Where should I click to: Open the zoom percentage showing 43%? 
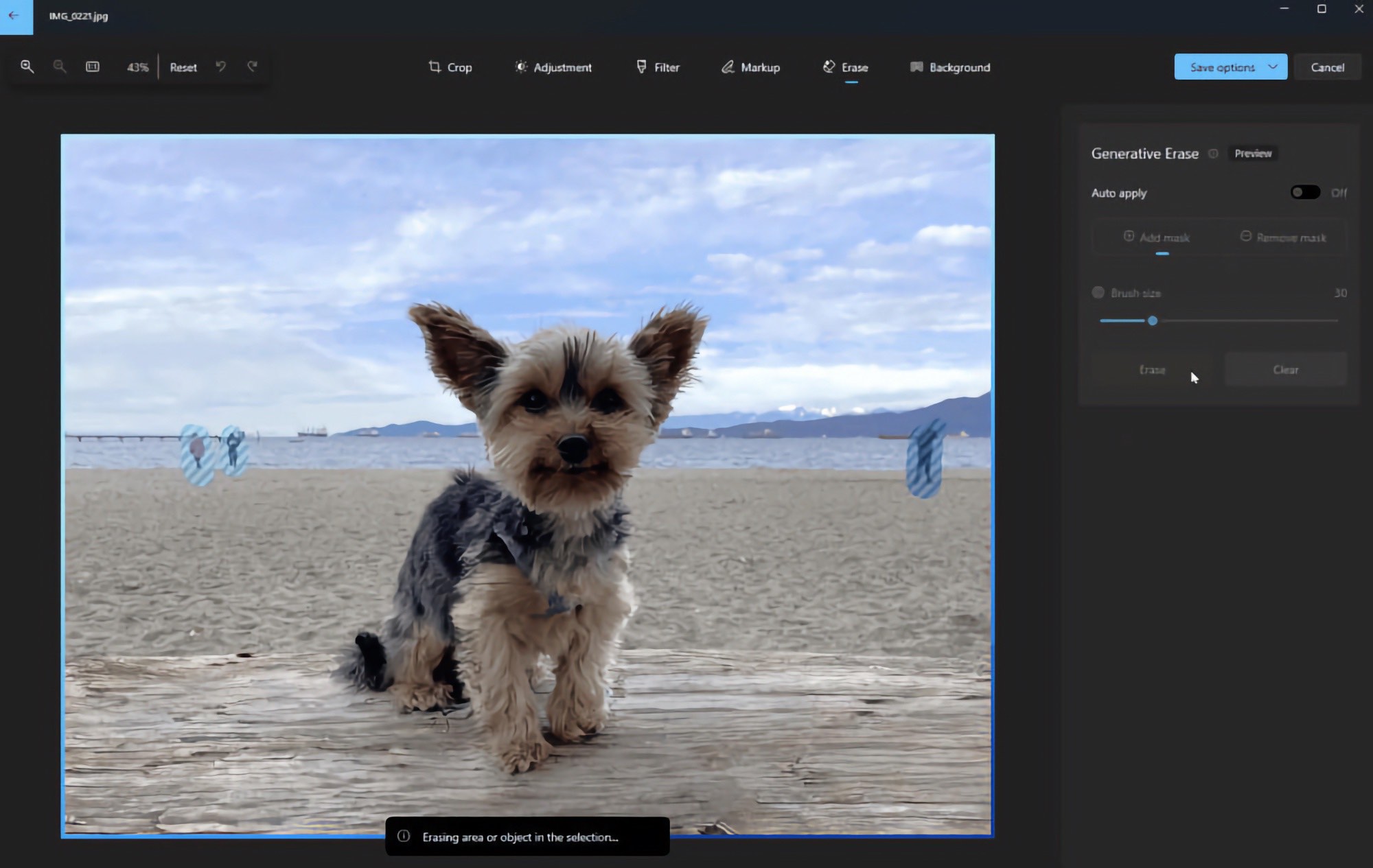point(137,67)
